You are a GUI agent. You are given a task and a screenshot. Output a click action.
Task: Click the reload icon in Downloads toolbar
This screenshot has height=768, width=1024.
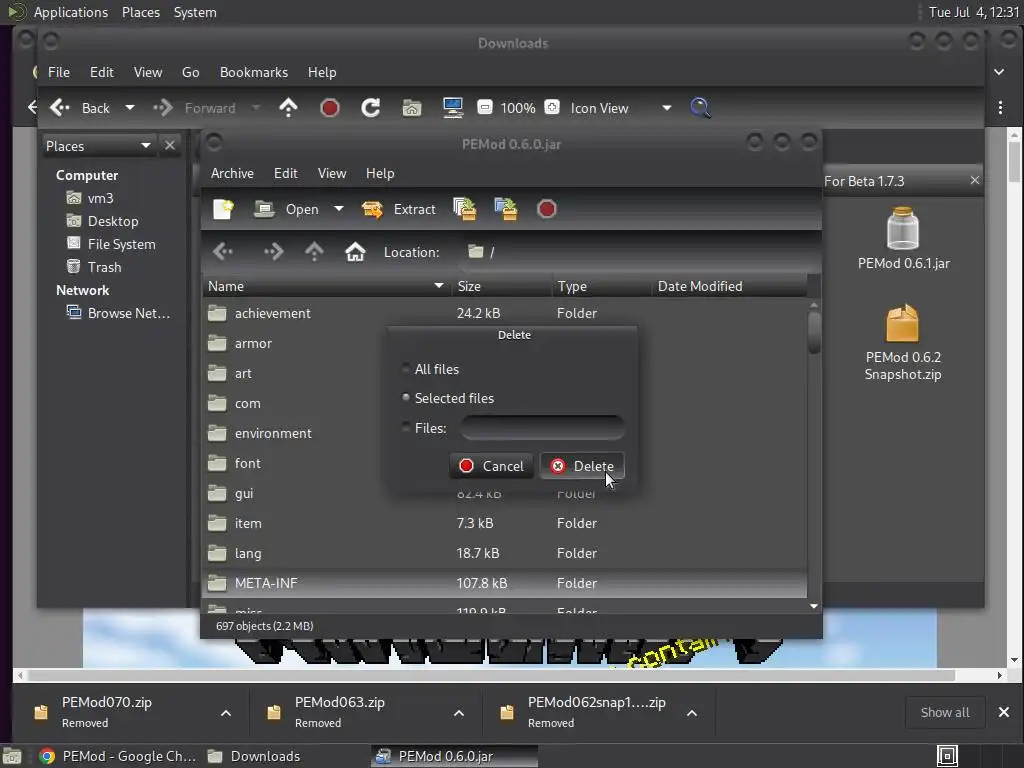point(371,108)
